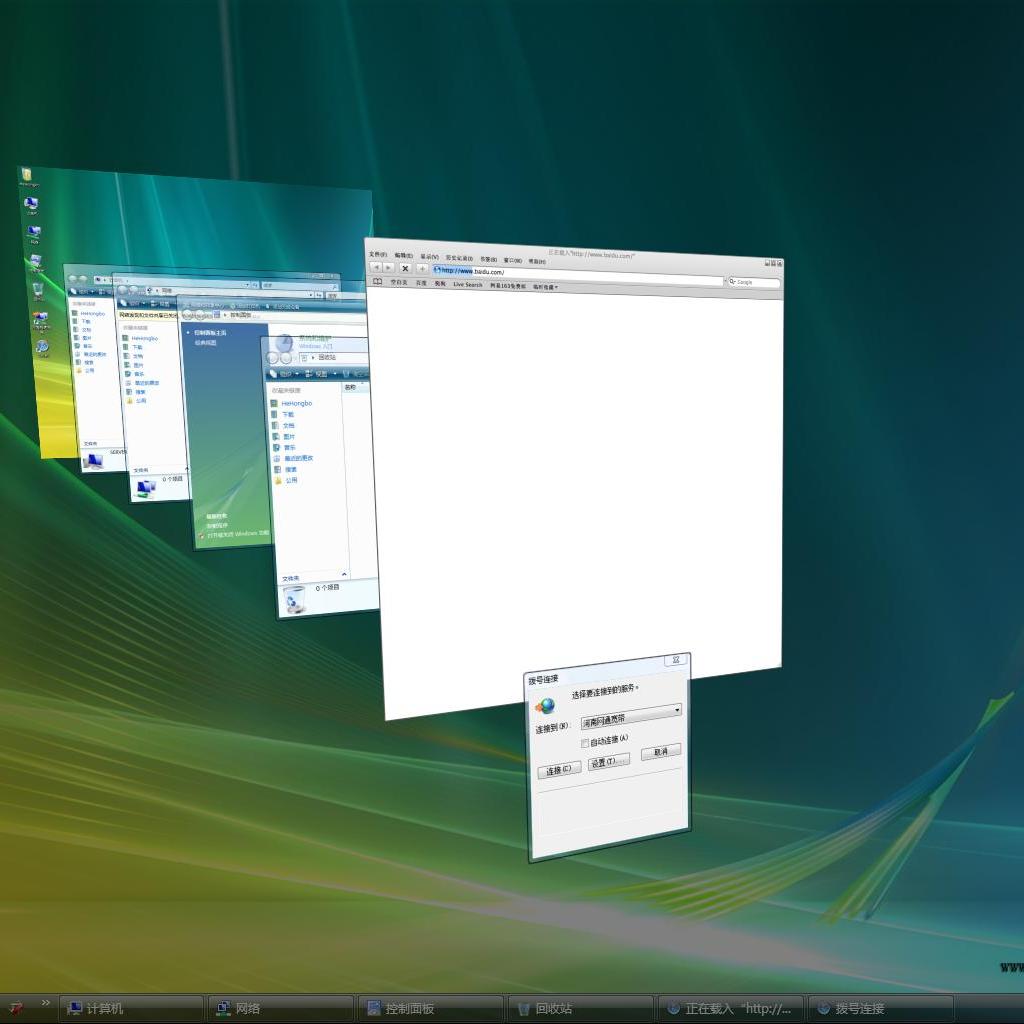1024x1024 pixels.
Task: Open a new tab with the + icon
Action: click(x=421, y=269)
